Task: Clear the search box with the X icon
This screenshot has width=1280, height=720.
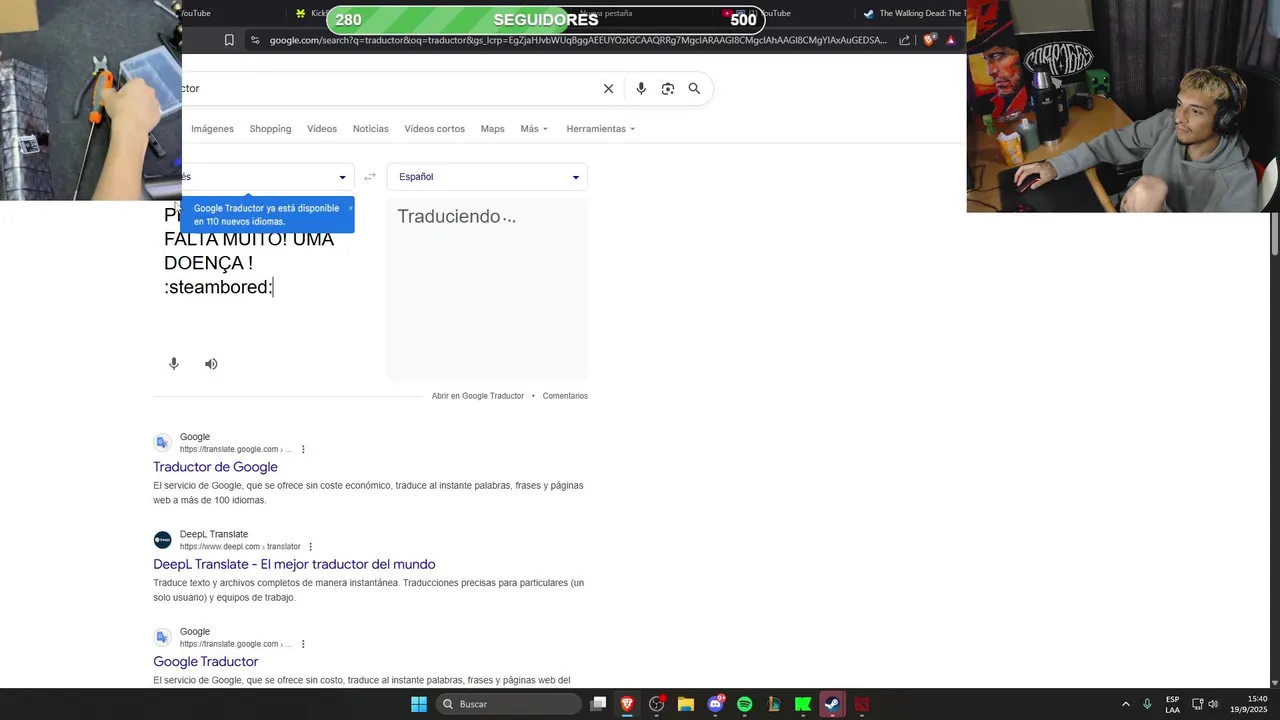Action: click(608, 88)
